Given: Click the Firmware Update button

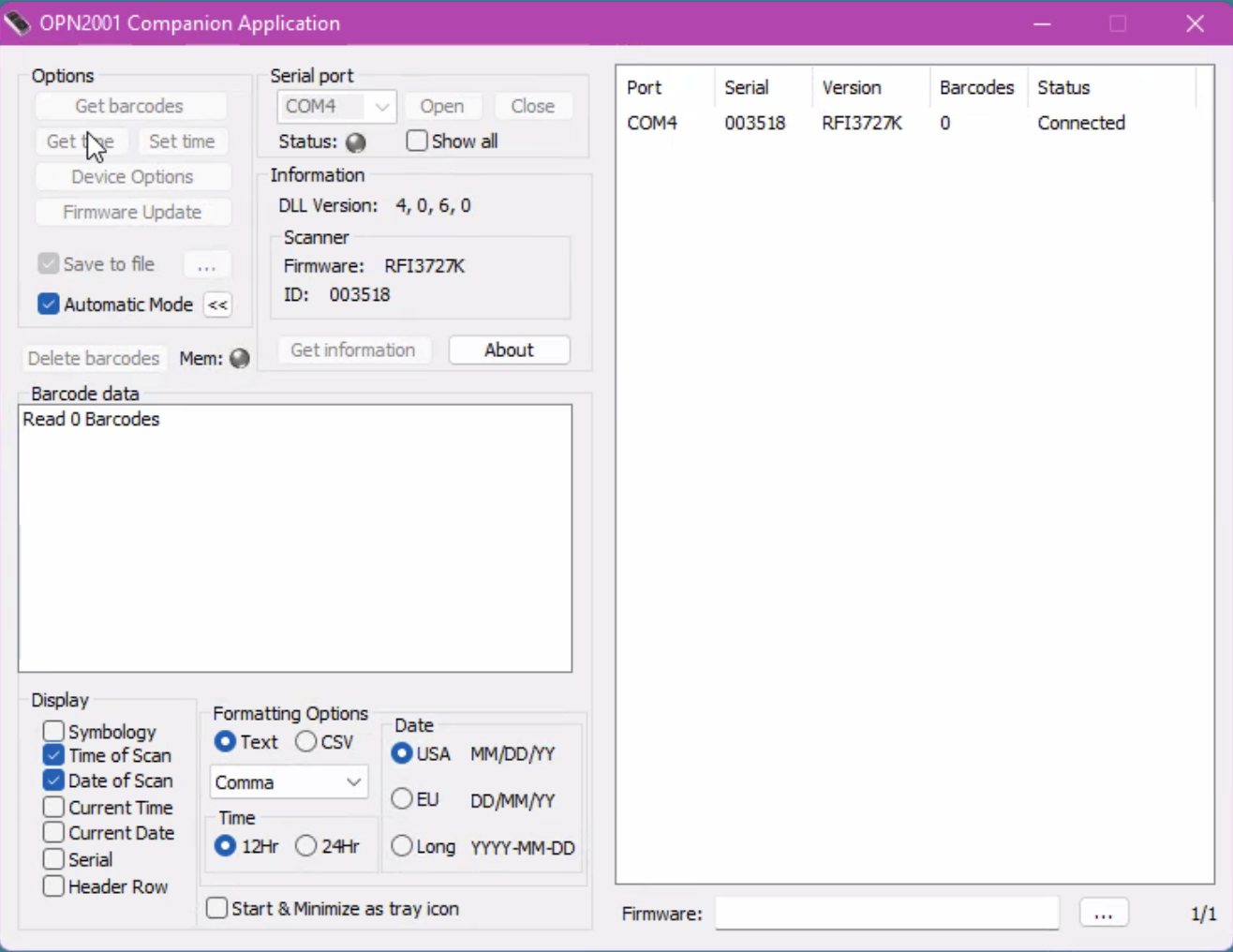Looking at the screenshot, I should pos(132,212).
